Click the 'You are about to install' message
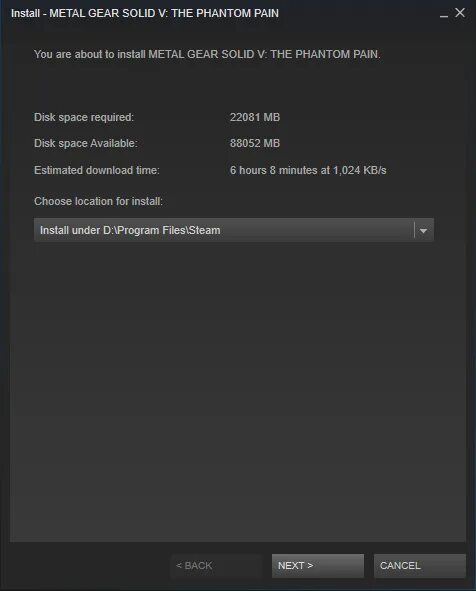Image resolution: width=476 pixels, height=591 pixels. click(x=207, y=54)
